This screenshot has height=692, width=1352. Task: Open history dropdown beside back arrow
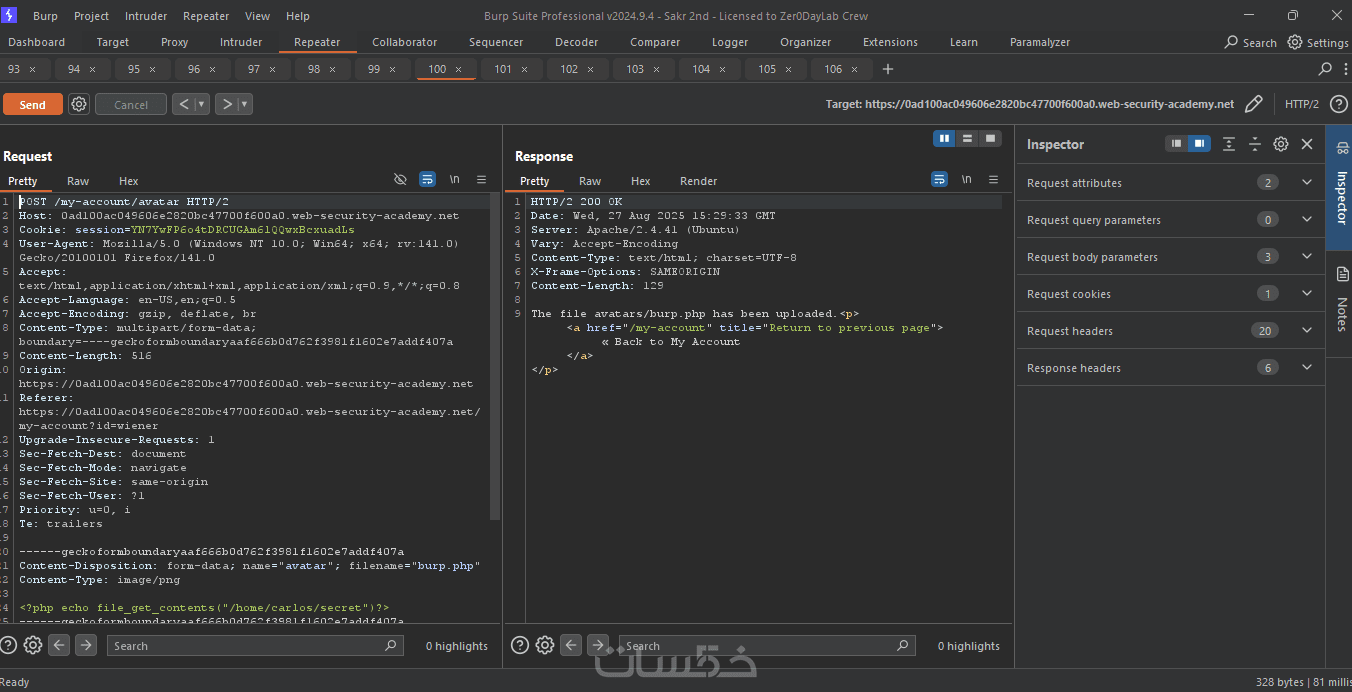(x=202, y=104)
